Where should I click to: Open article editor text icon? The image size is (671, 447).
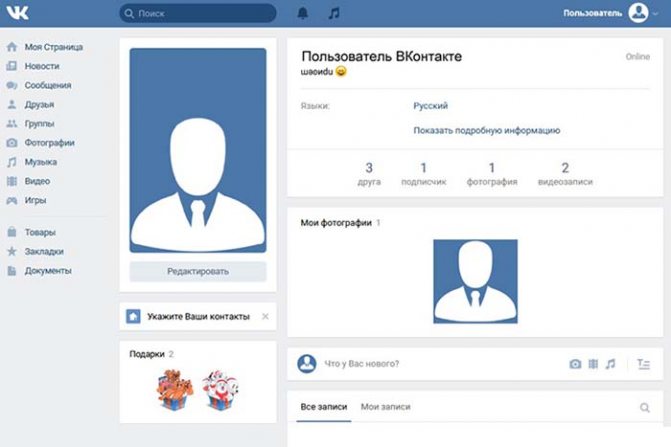pos(644,364)
